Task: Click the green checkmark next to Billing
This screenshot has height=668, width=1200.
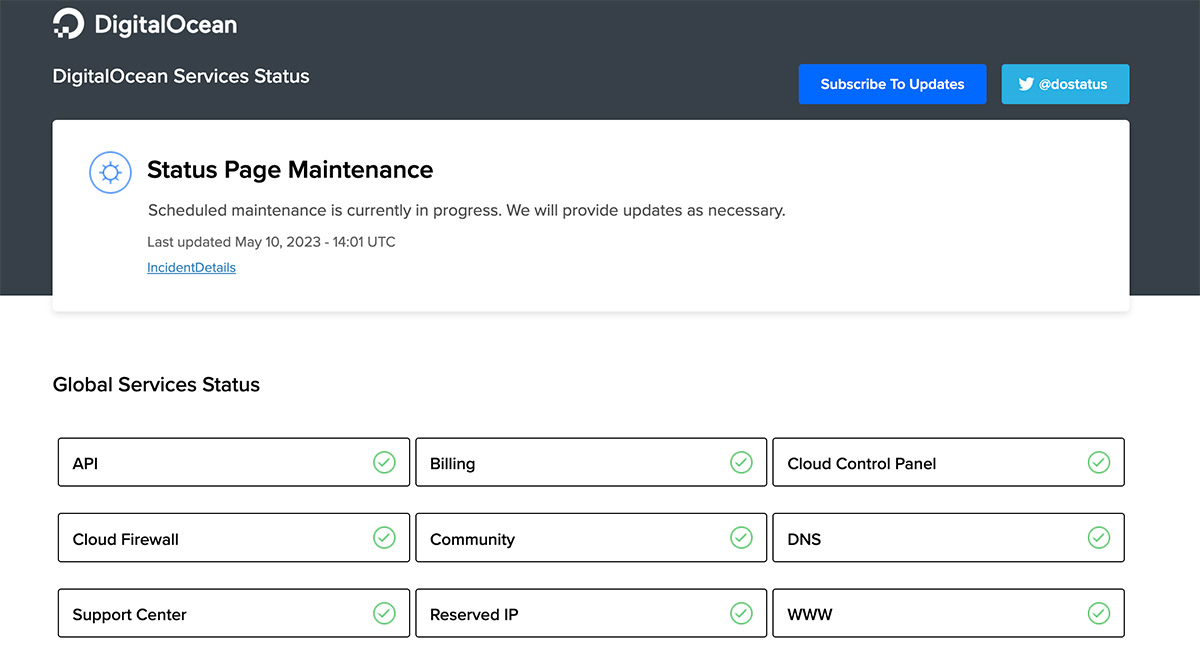Action: tap(742, 462)
